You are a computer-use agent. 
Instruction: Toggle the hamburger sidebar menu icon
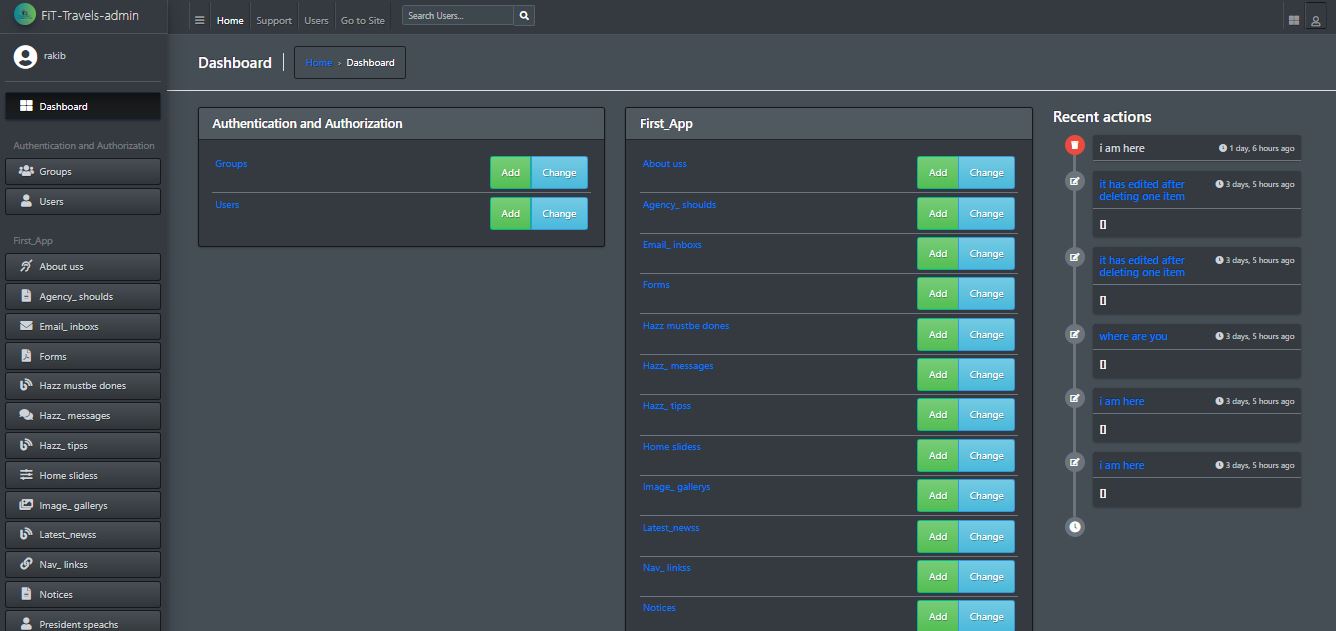coord(200,20)
